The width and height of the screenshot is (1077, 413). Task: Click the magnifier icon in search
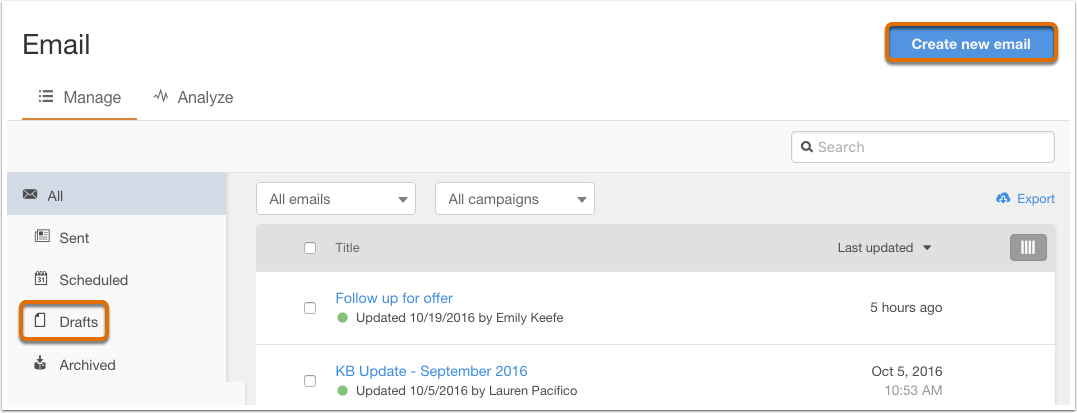pos(807,147)
